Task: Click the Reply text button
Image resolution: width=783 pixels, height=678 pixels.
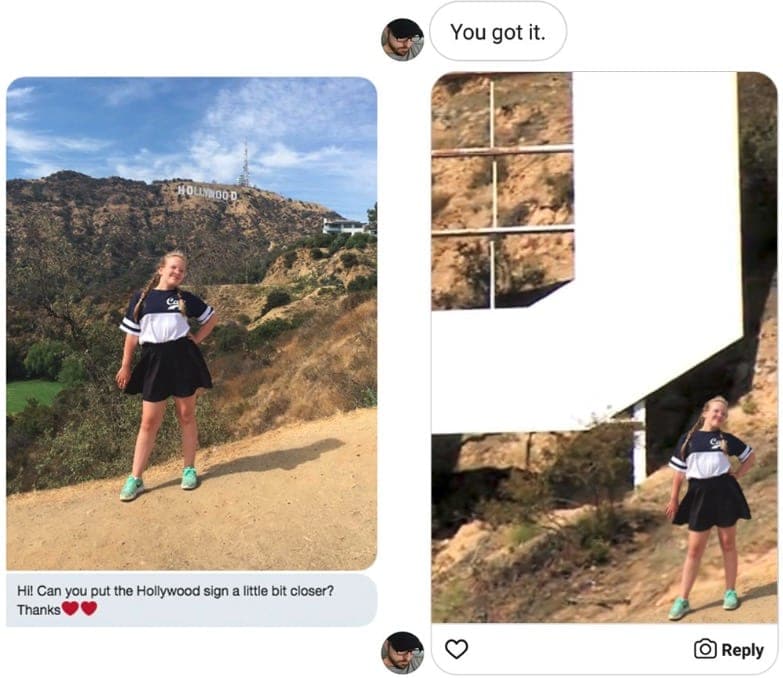Action: coord(743,650)
